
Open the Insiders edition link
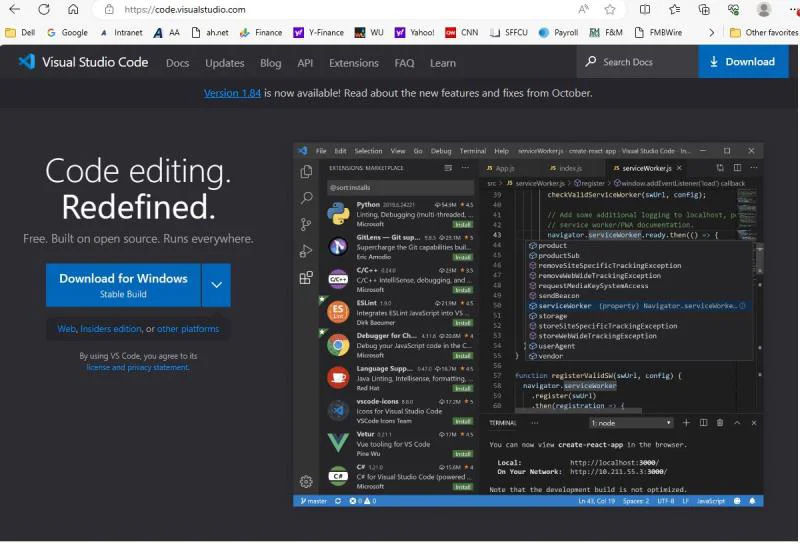coord(111,329)
